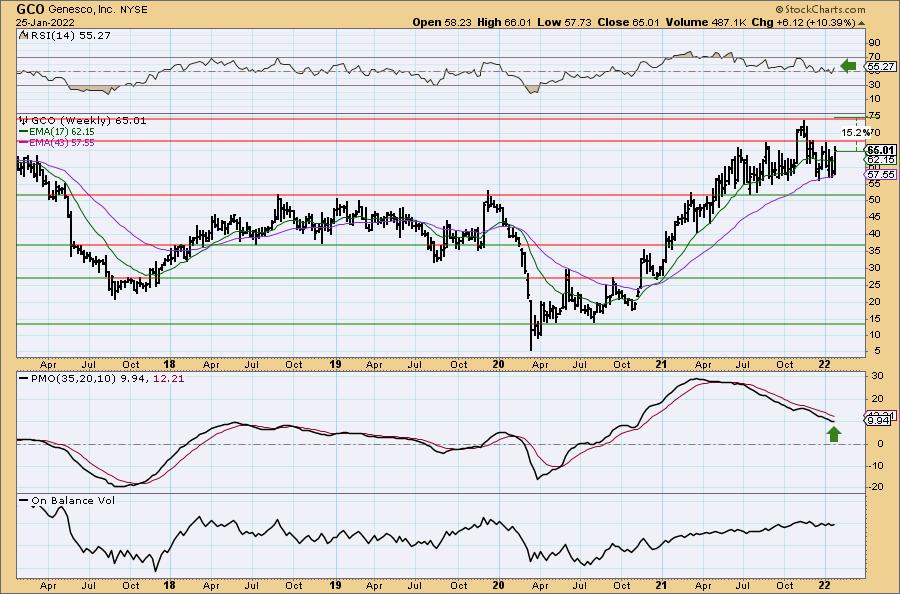The height and width of the screenshot is (594, 900).
Task: Click the EMA(43) 57.55 legend label
Action: pyautogui.click(x=62, y=142)
